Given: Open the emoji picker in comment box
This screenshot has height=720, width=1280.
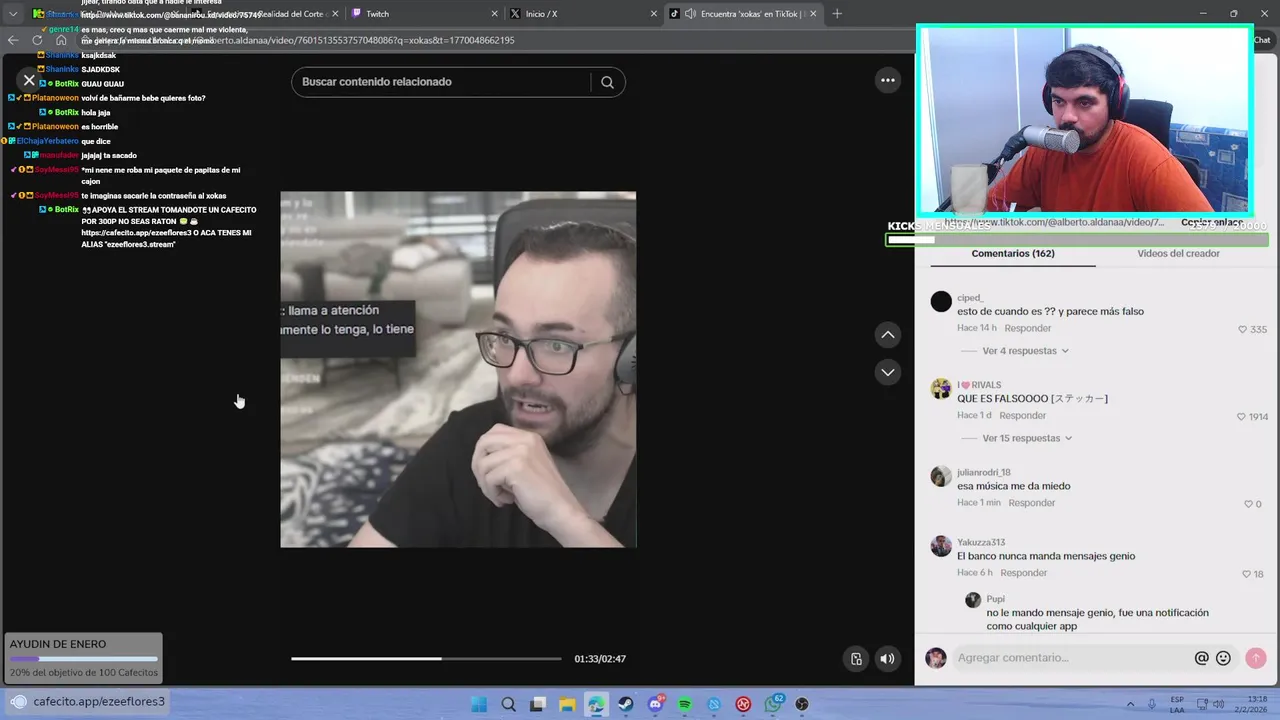Looking at the screenshot, I should pos(1223,658).
